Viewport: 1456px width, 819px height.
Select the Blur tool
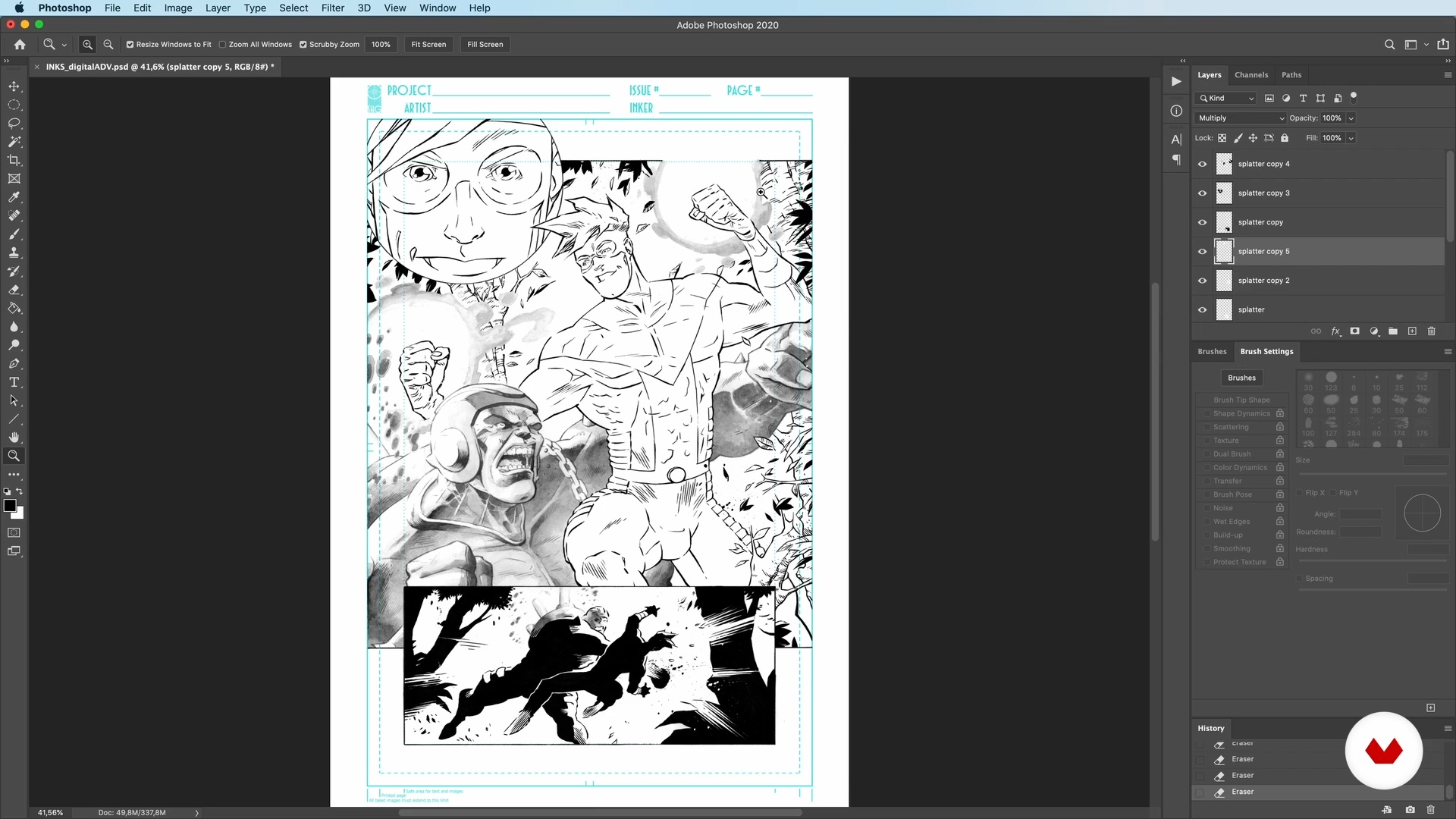click(14, 327)
